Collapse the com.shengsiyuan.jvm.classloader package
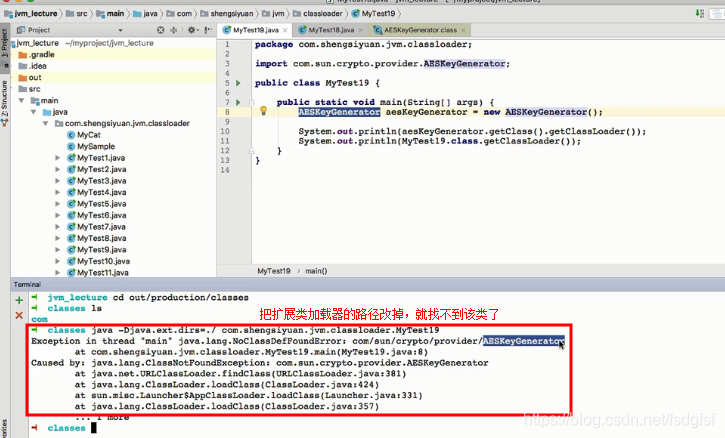 45,123
